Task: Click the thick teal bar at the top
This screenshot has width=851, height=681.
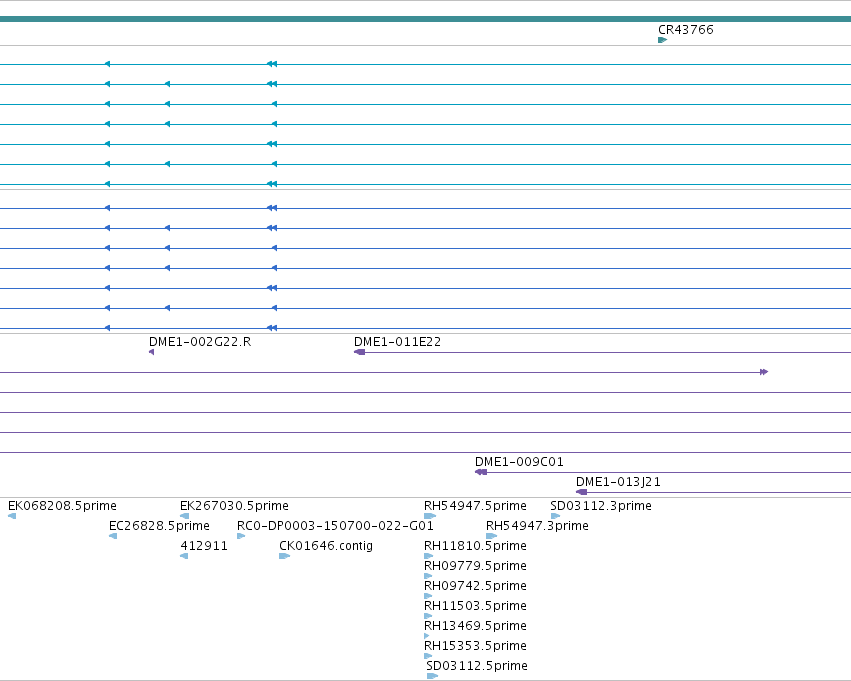Action: tap(426, 19)
